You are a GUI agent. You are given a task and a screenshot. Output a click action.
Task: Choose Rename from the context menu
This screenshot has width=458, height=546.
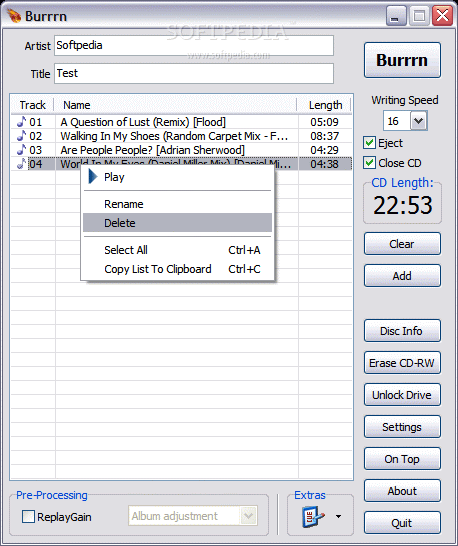[177, 204]
